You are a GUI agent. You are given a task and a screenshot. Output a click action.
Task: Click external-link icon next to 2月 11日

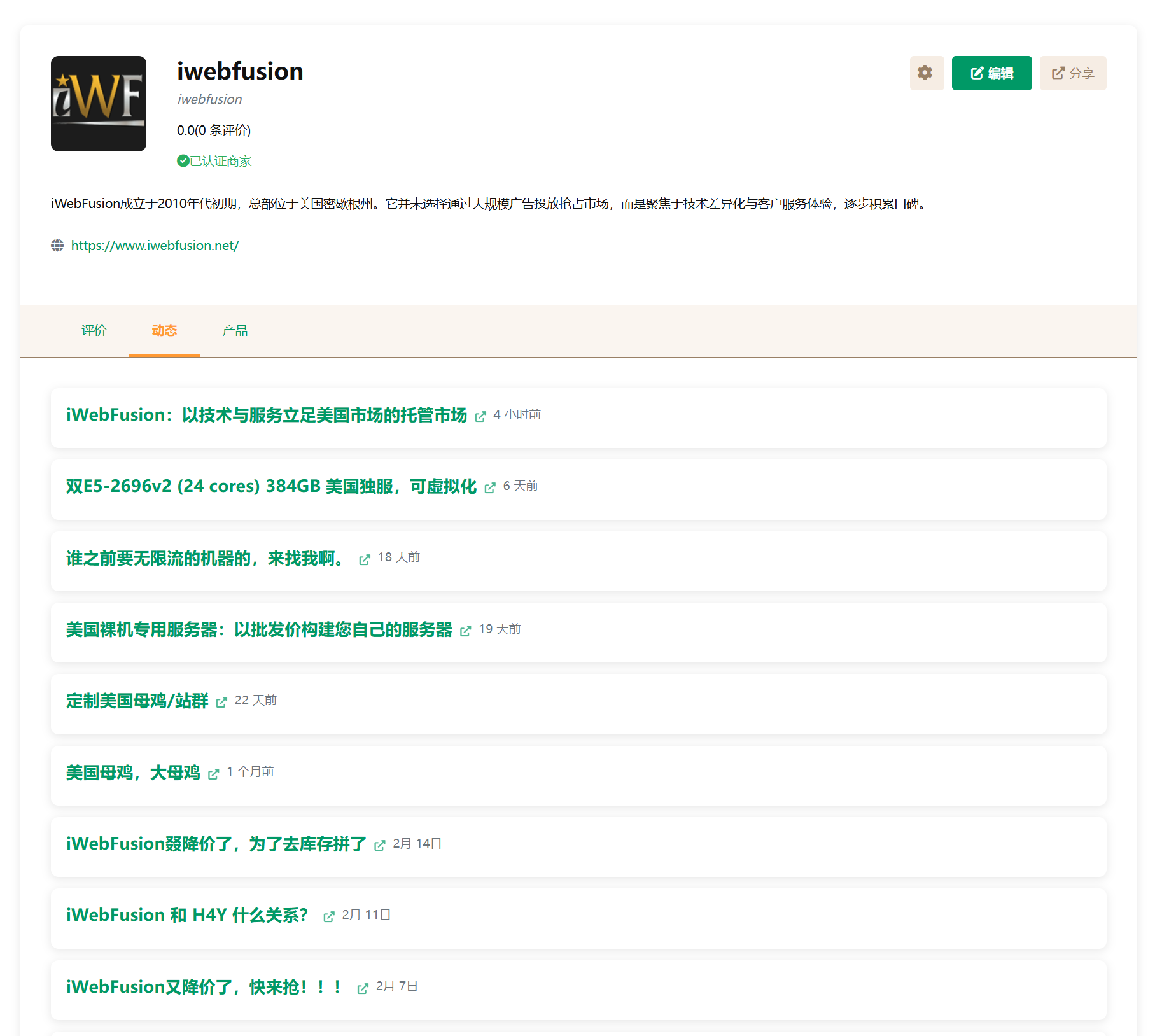pyautogui.click(x=329, y=916)
